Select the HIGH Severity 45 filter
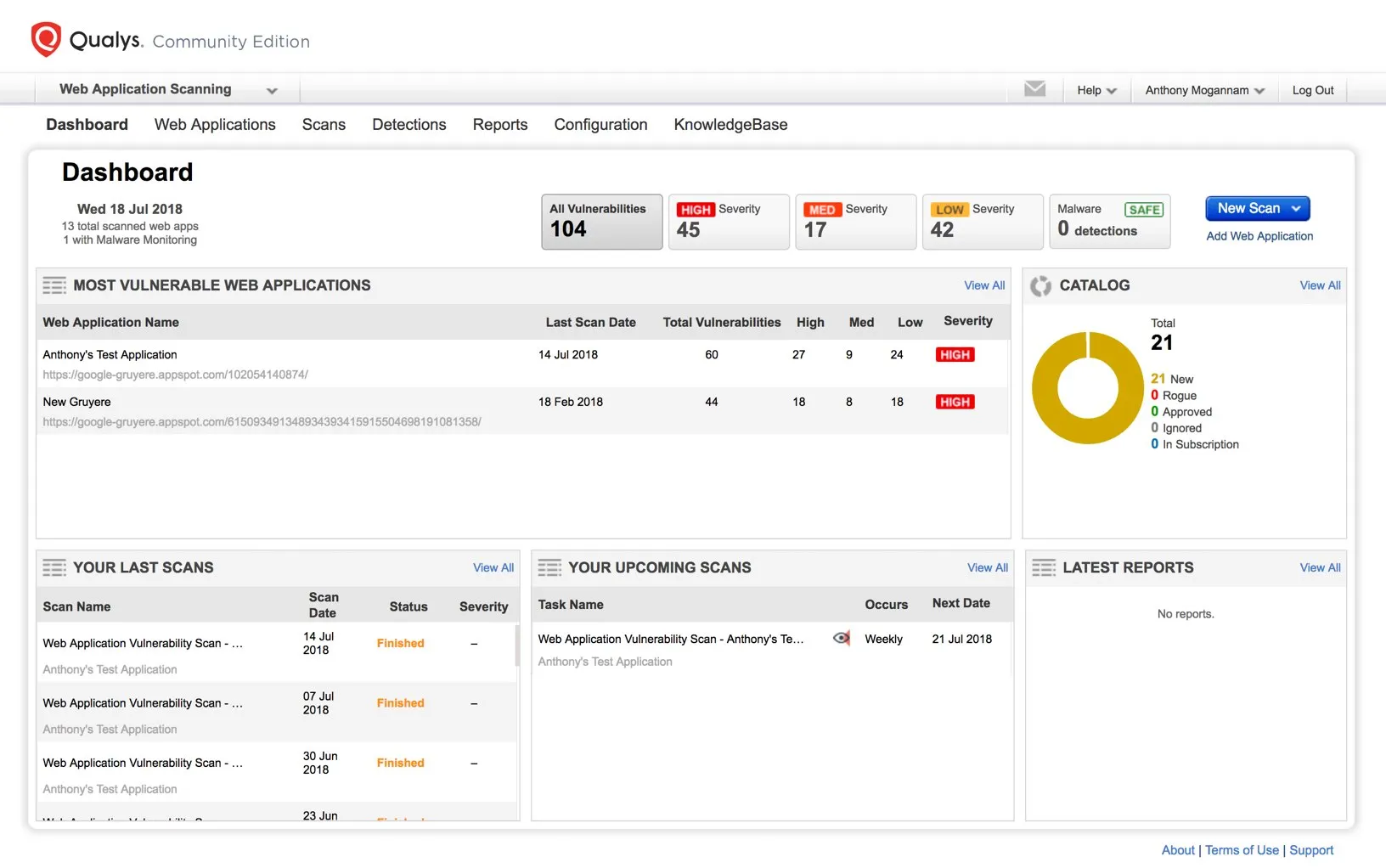Image resolution: width=1386 pixels, height=868 pixels. coord(728,222)
